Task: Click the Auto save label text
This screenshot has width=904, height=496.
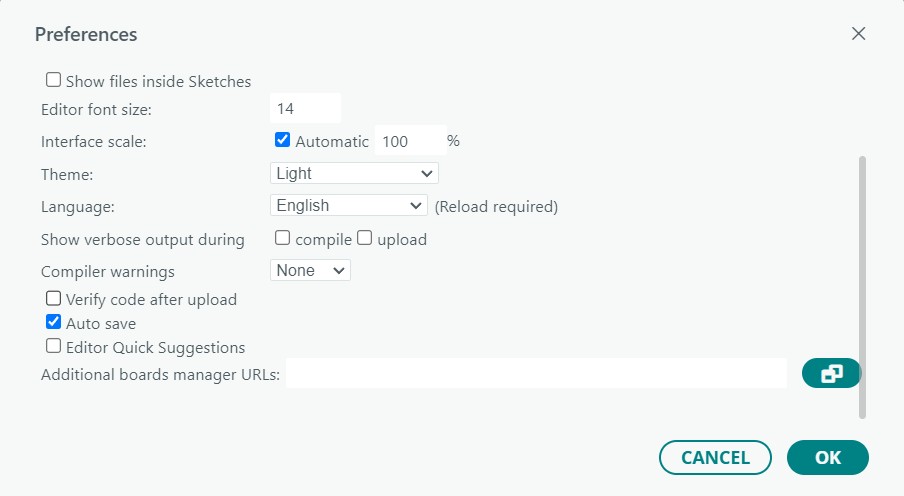Action: tap(101, 324)
